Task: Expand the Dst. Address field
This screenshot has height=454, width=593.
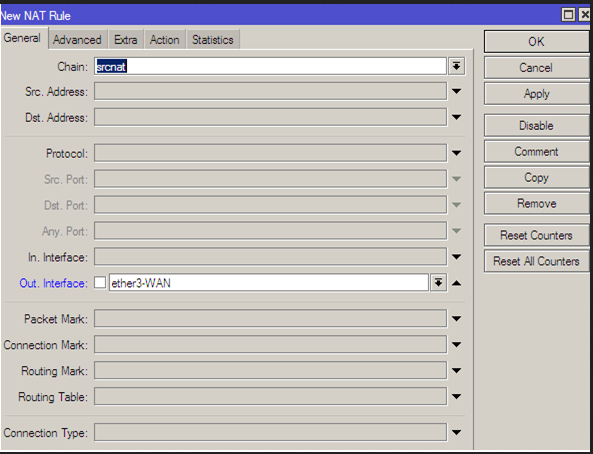Action: click(x=456, y=117)
